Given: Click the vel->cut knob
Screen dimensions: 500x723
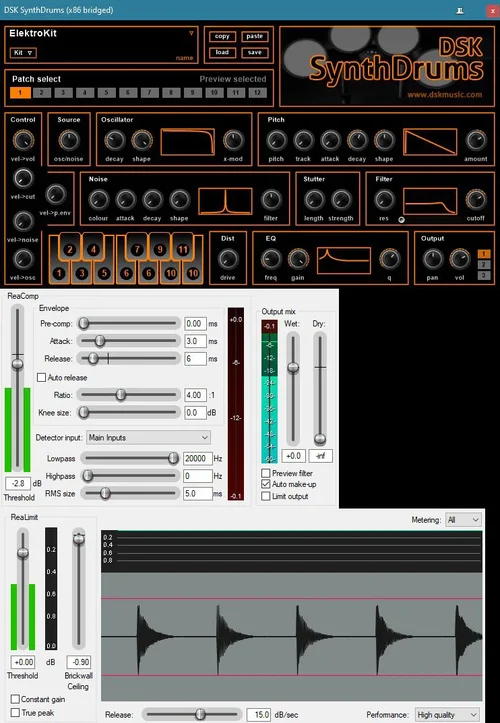Looking at the screenshot, I should 24,178.
